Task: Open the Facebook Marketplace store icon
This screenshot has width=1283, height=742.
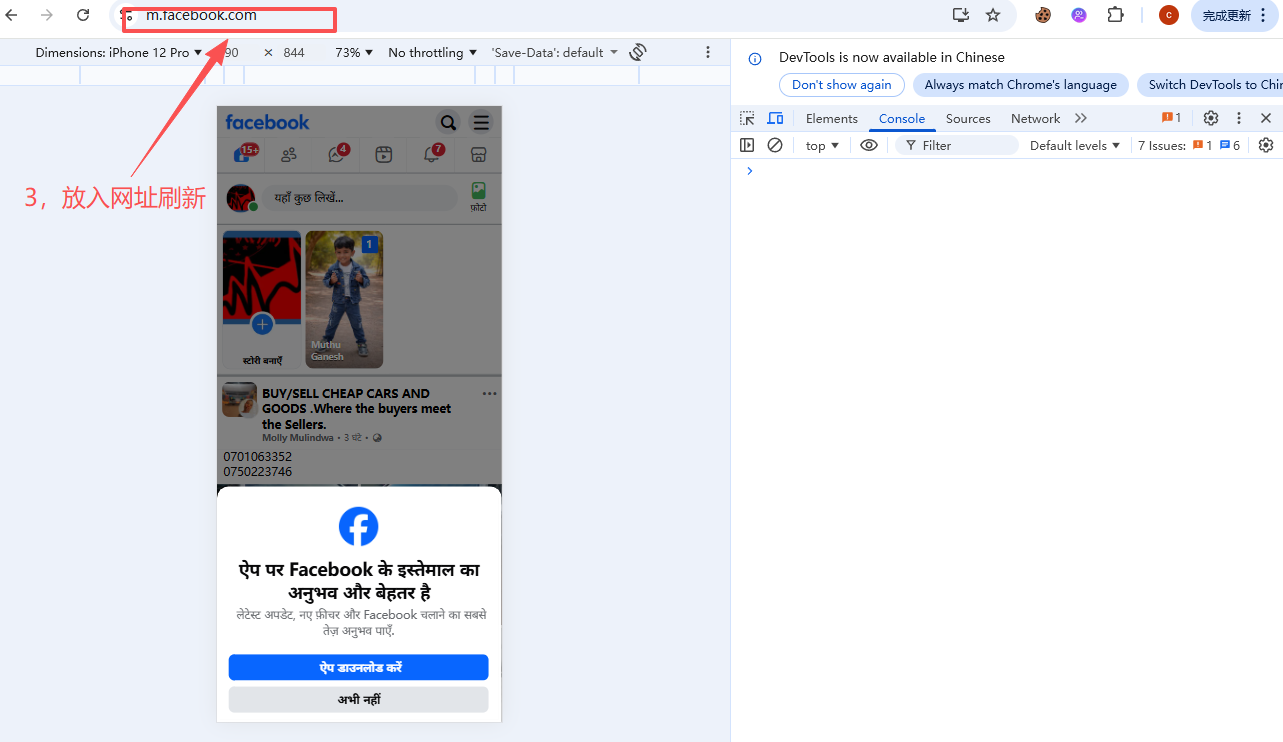Action: click(478, 154)
